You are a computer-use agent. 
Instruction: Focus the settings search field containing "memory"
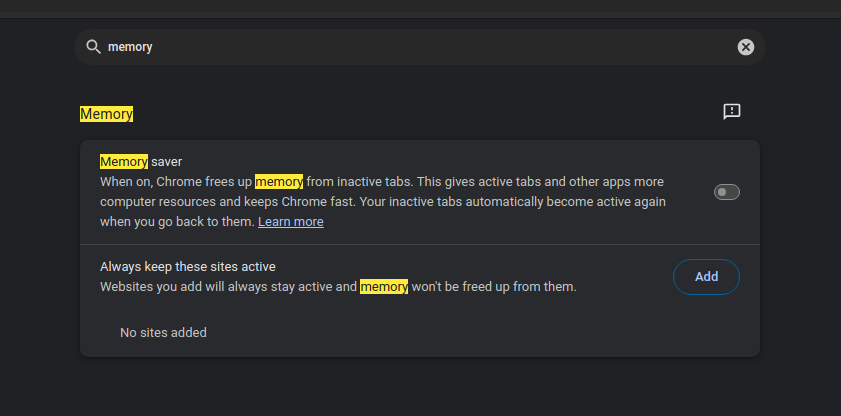click(420, 47)
